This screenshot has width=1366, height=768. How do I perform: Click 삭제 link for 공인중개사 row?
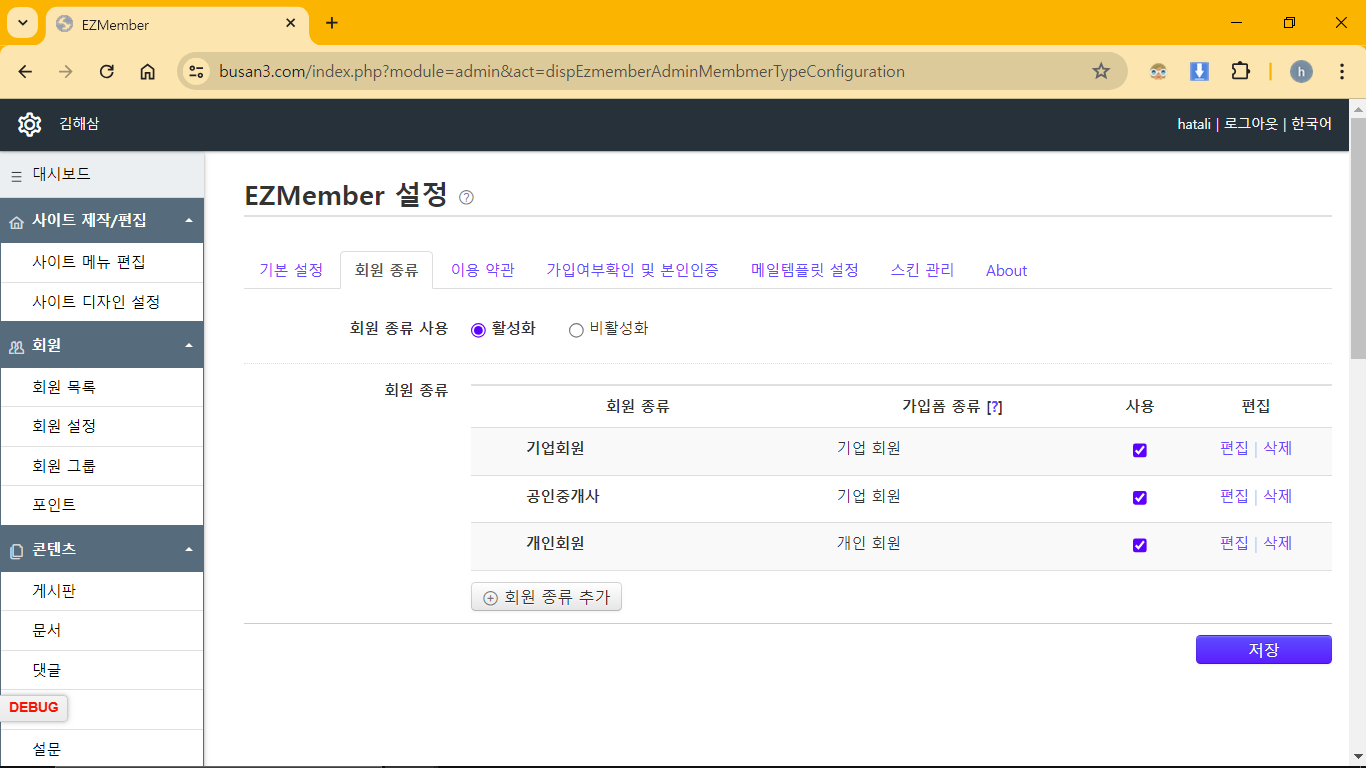click(x=1278, y=495)
